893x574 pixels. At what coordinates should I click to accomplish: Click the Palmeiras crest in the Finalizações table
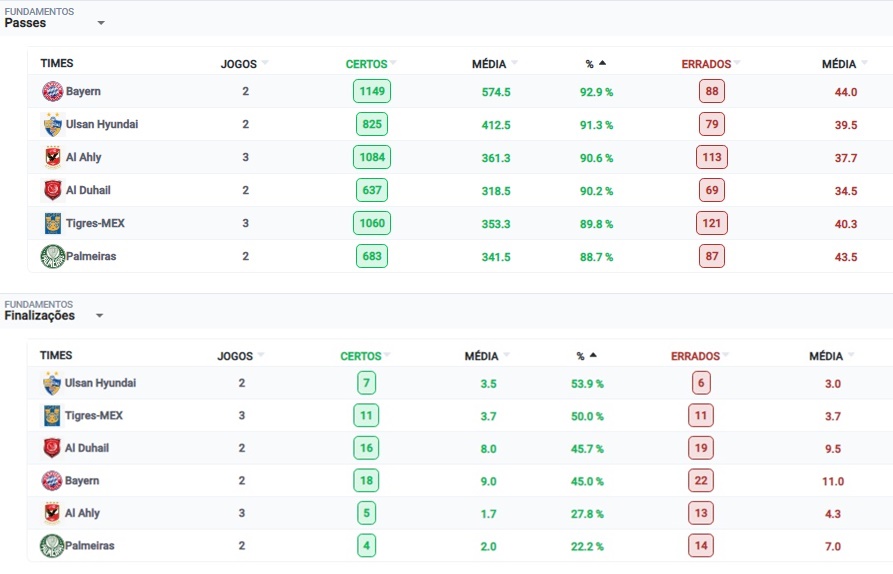[x=52, y=546]
